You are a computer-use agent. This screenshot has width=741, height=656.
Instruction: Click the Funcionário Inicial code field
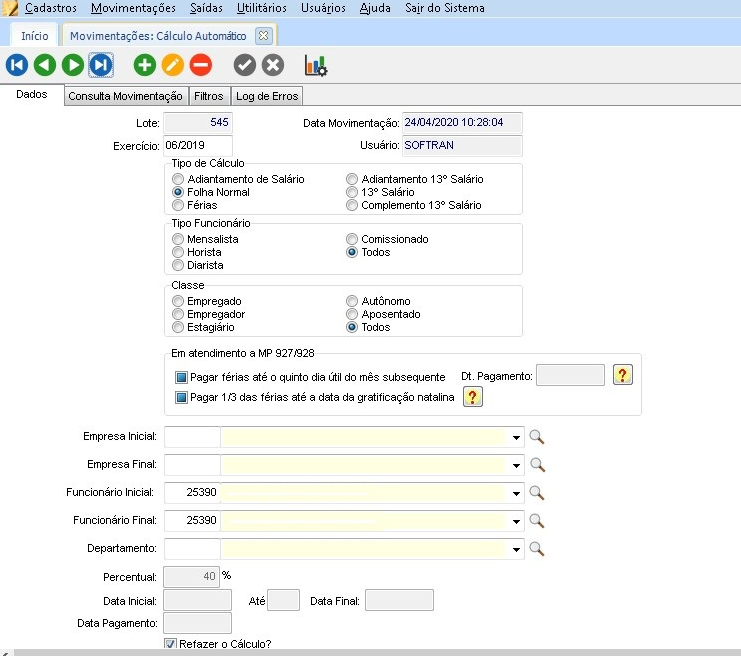[x=192, y=492]
